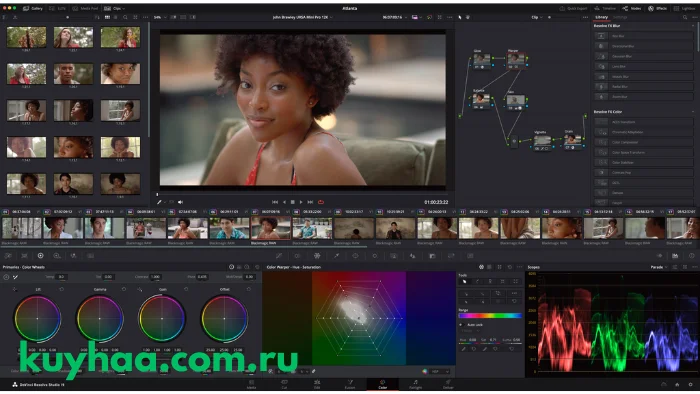Click the Color Warper palette icon
The width and height of the screenshot is (700, 394).
317,256
